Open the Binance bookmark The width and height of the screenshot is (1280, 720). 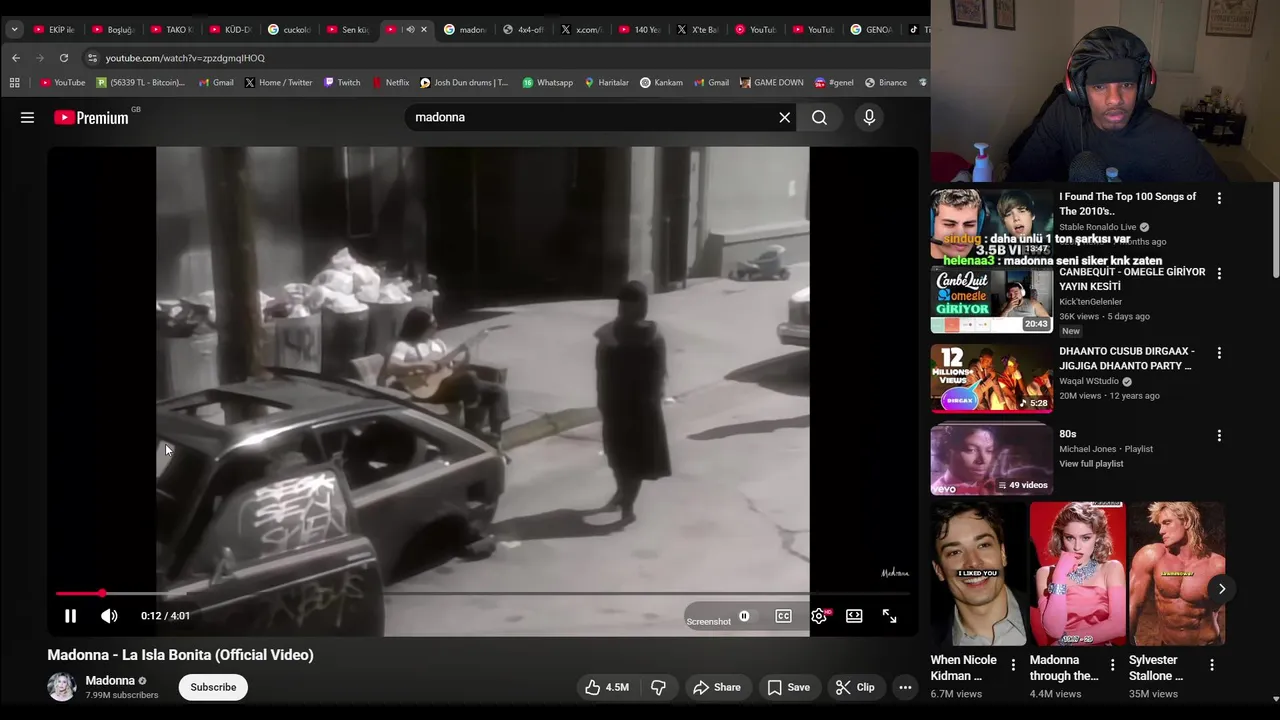point(885,83)
